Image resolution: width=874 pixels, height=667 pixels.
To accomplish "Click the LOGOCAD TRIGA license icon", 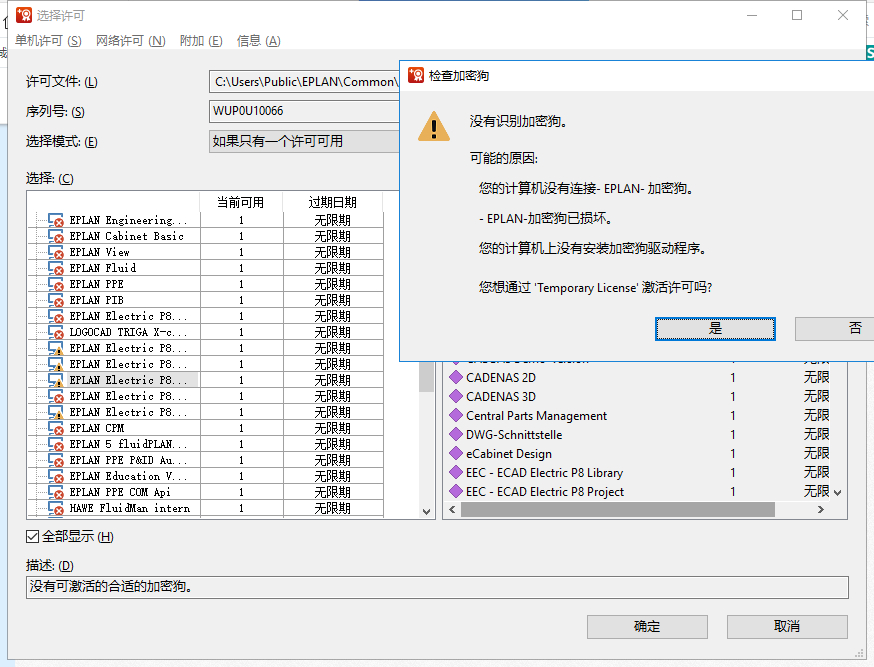I will coord(56,332).
